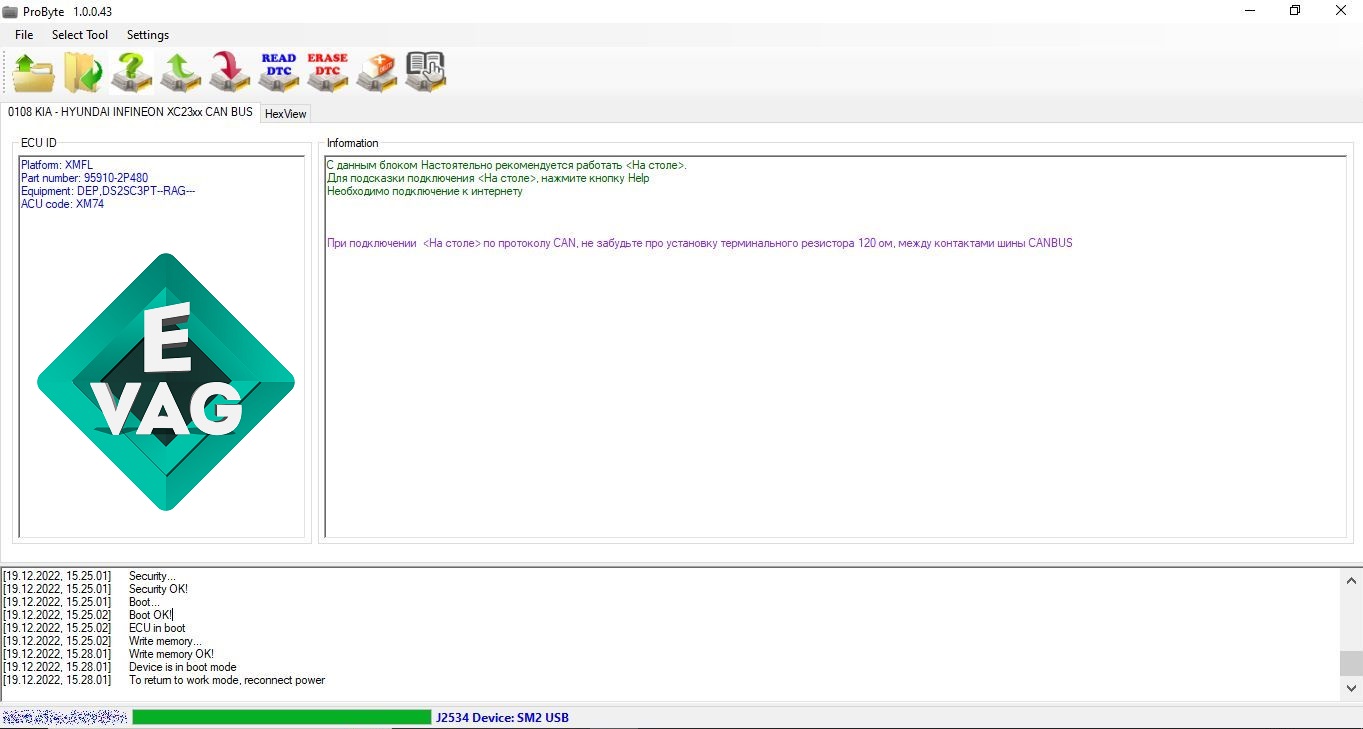This screenshot has width=1363, height=729.
Task: Restore down the ProByte window
Action: pyautogui.click(x=1295, y=11)
